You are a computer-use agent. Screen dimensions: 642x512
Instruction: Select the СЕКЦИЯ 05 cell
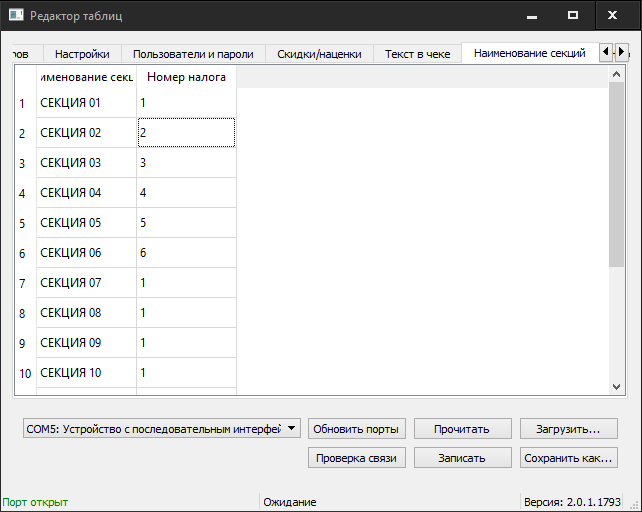tap(86, 223)
